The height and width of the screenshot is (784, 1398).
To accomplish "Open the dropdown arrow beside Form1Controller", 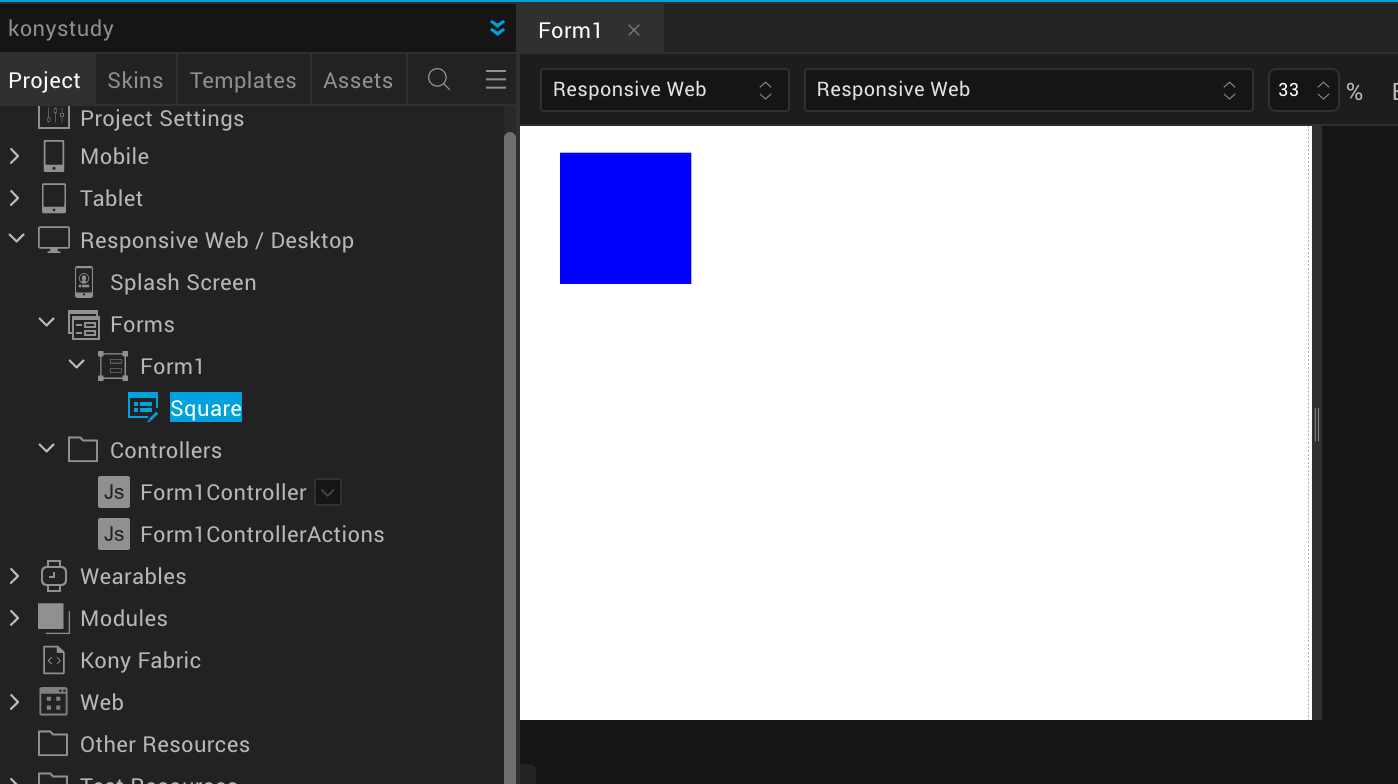I will click(328, 492).
